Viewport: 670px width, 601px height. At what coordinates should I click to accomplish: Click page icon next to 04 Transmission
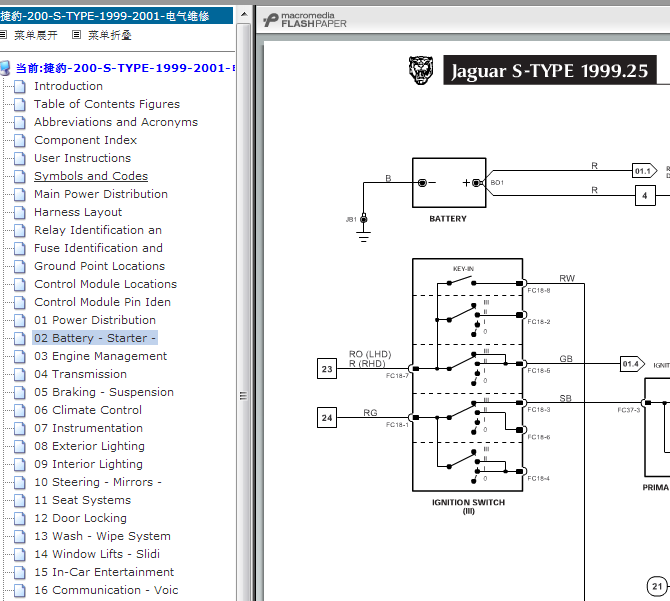coord(19,374)
